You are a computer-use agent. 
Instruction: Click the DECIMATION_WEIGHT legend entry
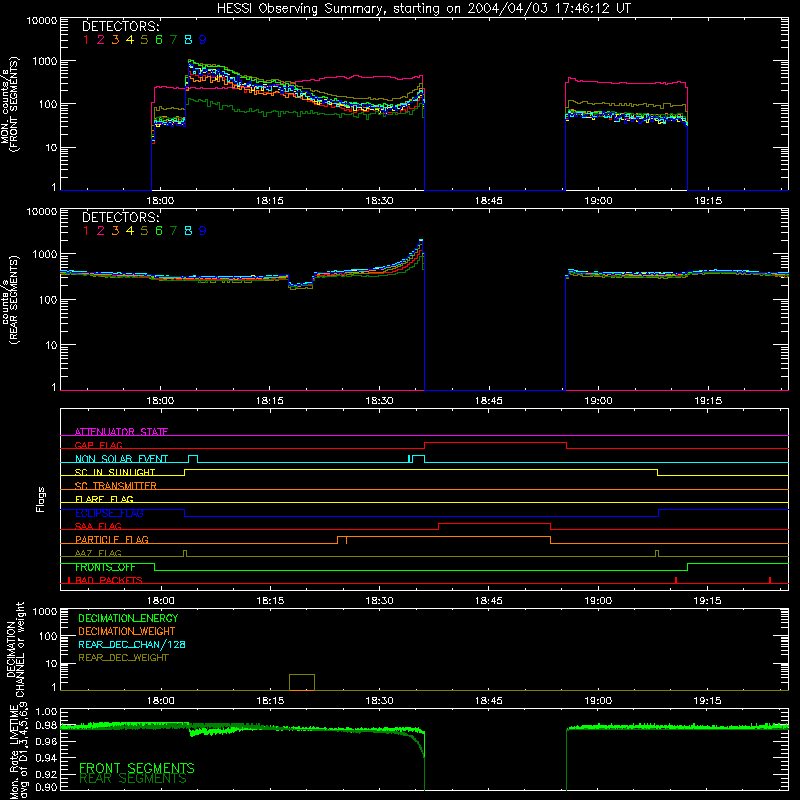(127, 631)
